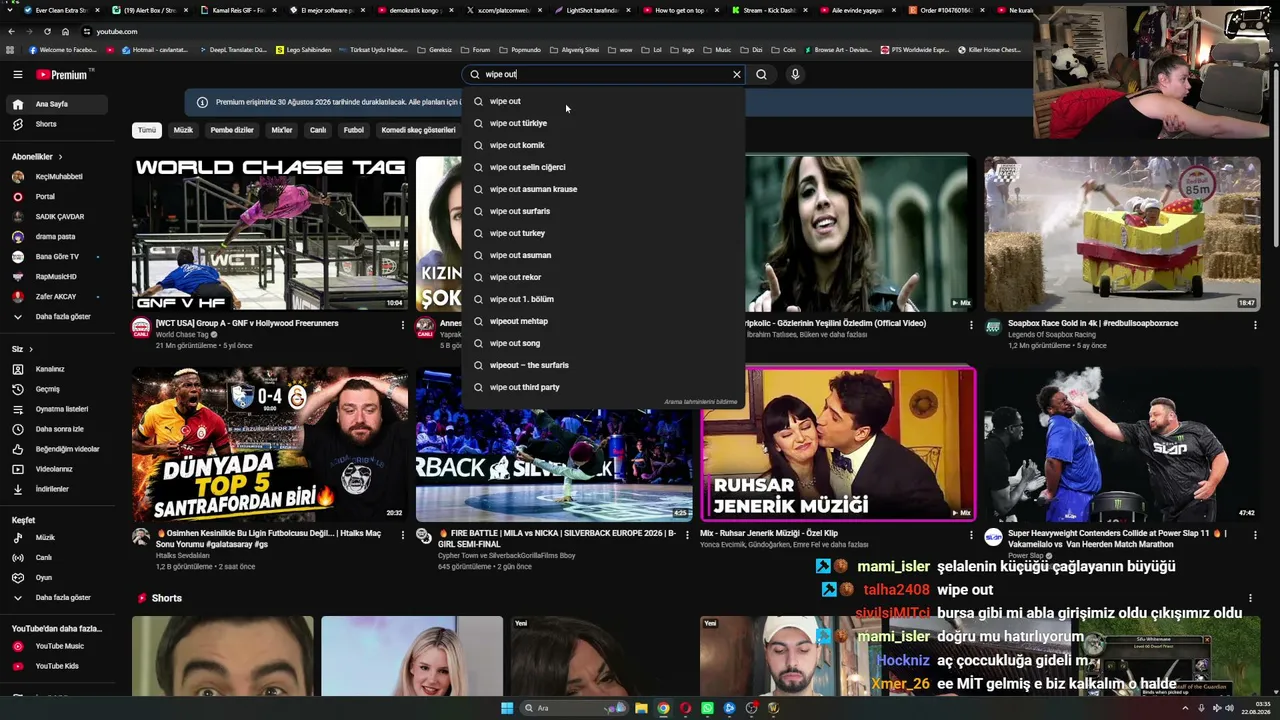This screenshot has width=1280, height=720.
Task: Clear the search box with the X
Action: click(x=737, y=74)
